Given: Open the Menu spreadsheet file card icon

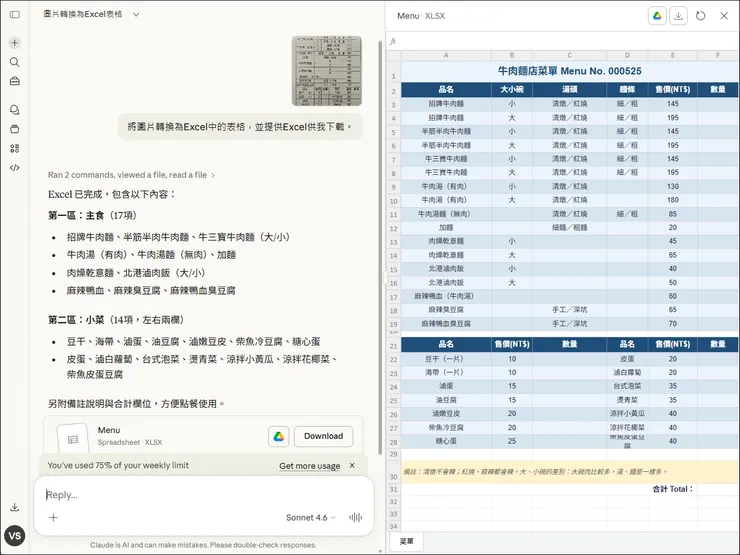Looking at the screenshot, I should [x=73, y=439].
